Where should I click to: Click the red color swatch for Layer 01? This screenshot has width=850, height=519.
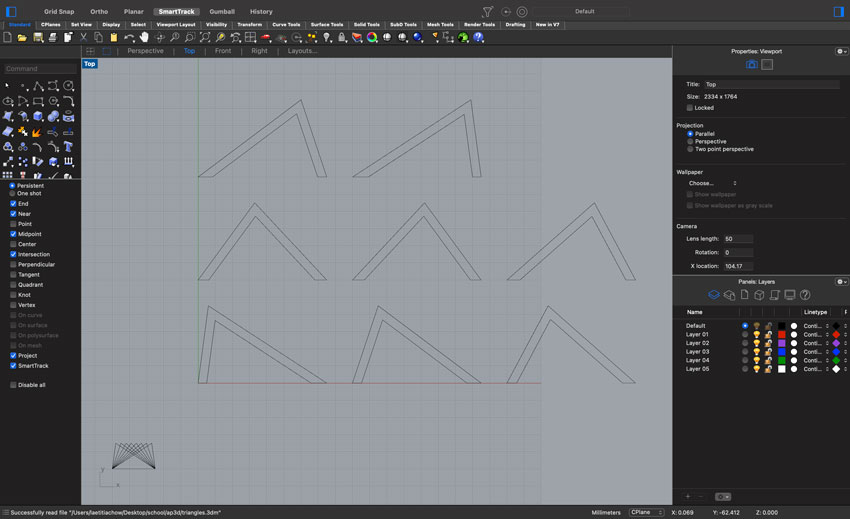[x=782, y=334]
